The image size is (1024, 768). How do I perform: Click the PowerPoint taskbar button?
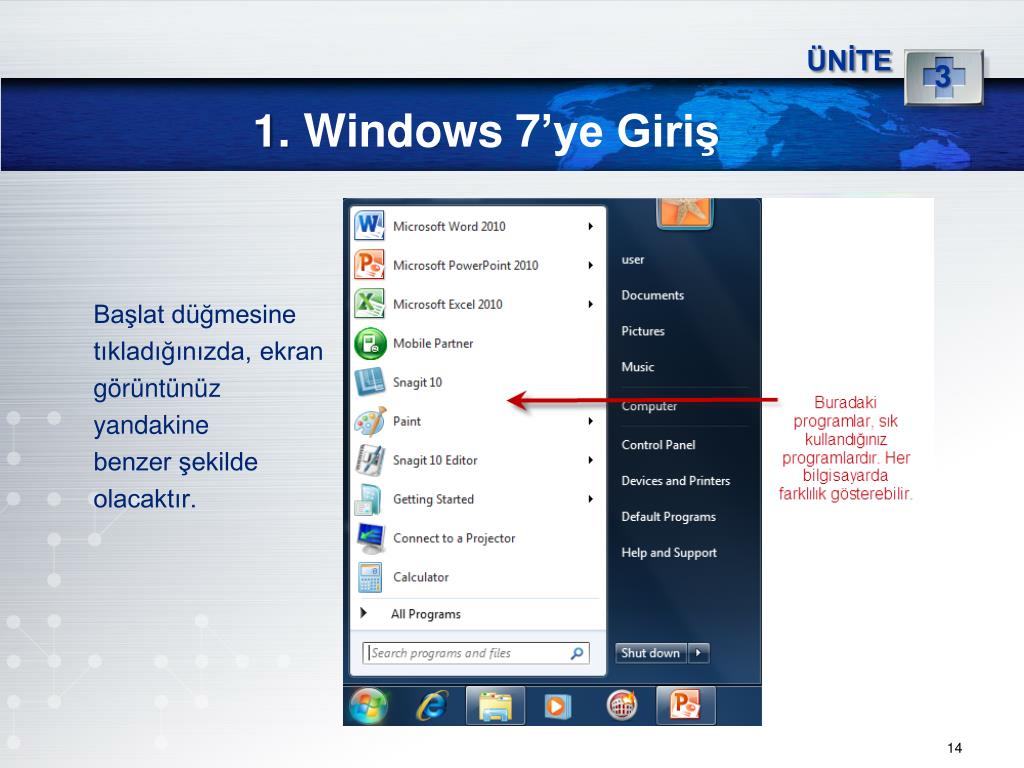tap(685, 706)
